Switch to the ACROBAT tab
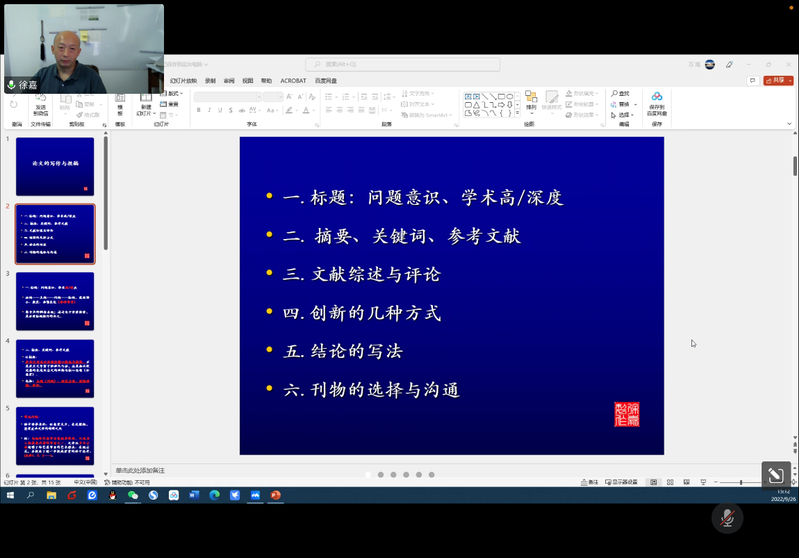 point(293,81)
